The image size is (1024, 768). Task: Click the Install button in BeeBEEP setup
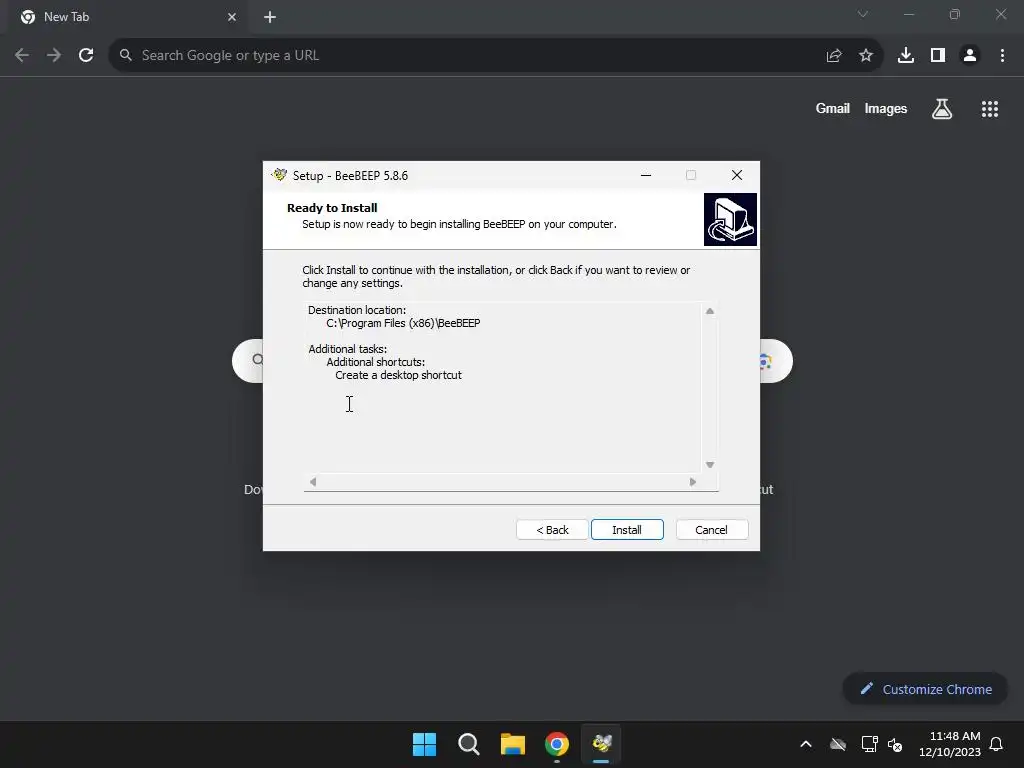pyautogui.click(x=627, y=530)
